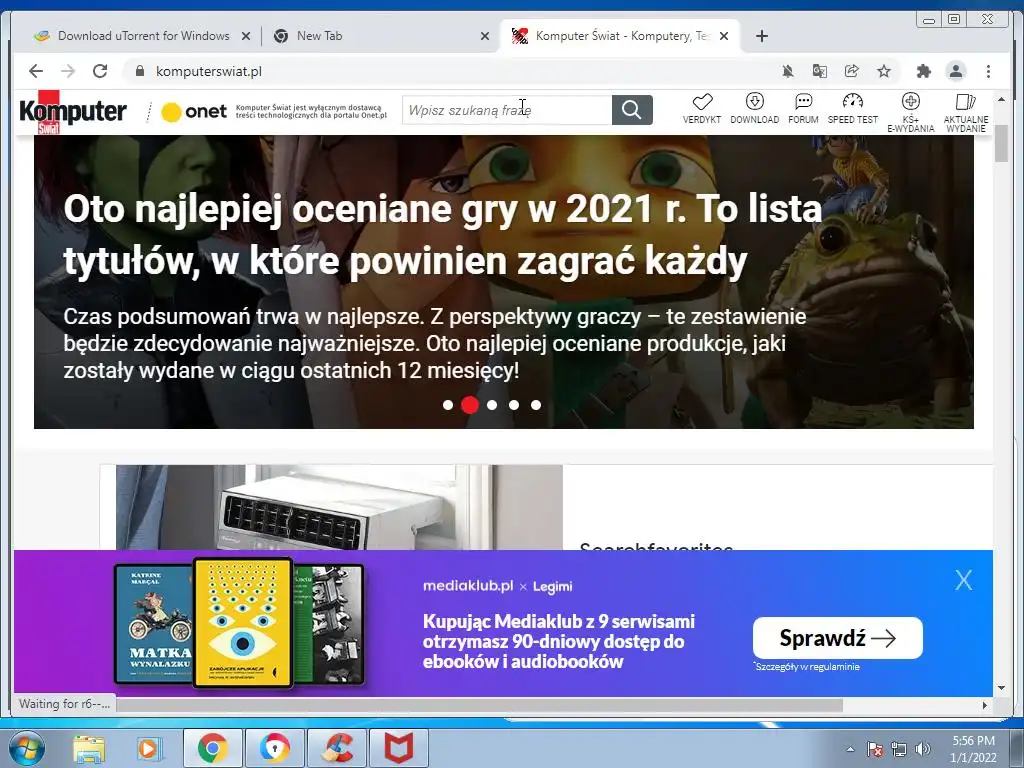The height and width of the screenshot is (768, 1024).
Task: Show hidden system tray icons
Action: (x=850, y=749)
